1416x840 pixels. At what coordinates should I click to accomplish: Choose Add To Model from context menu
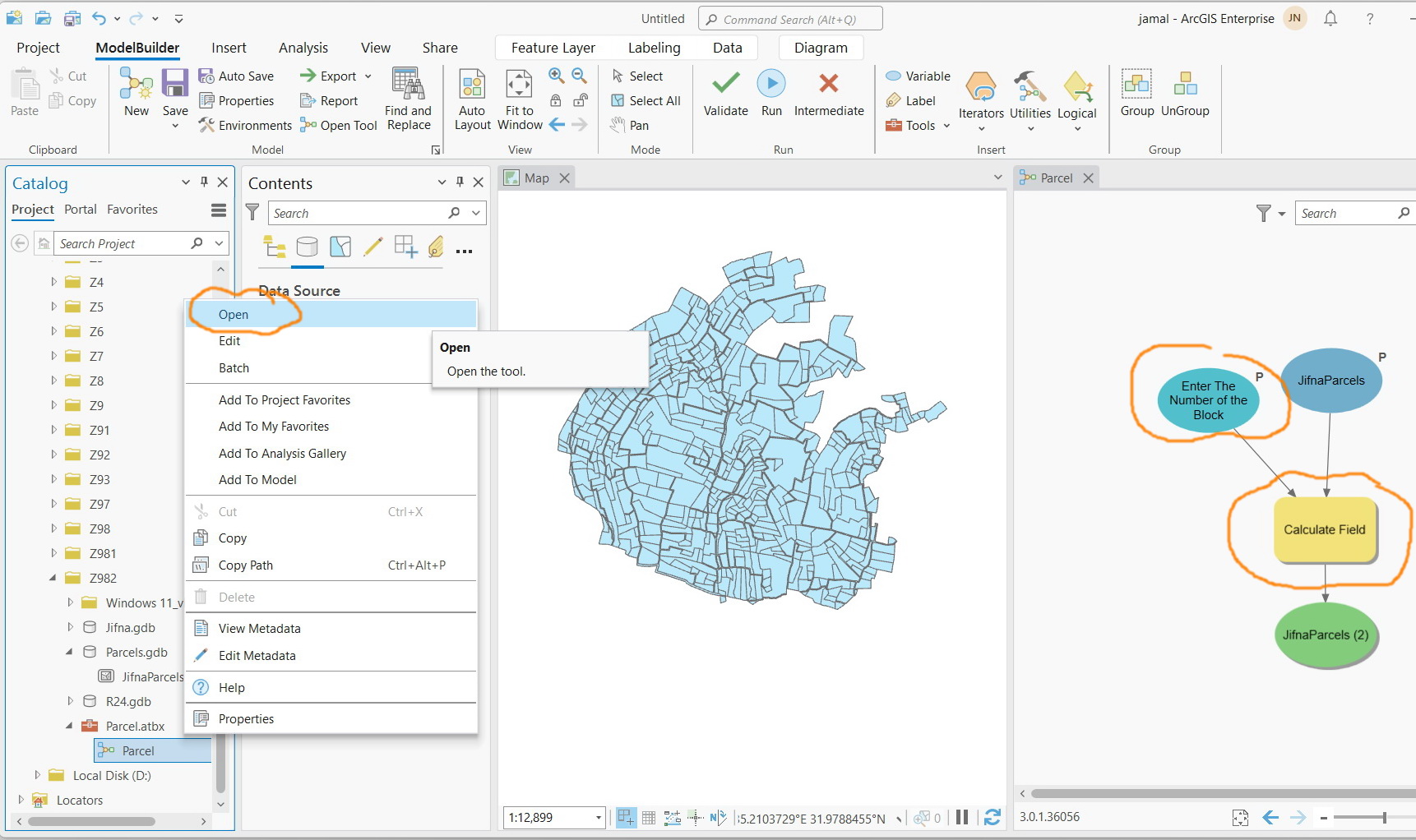(258, 479)
